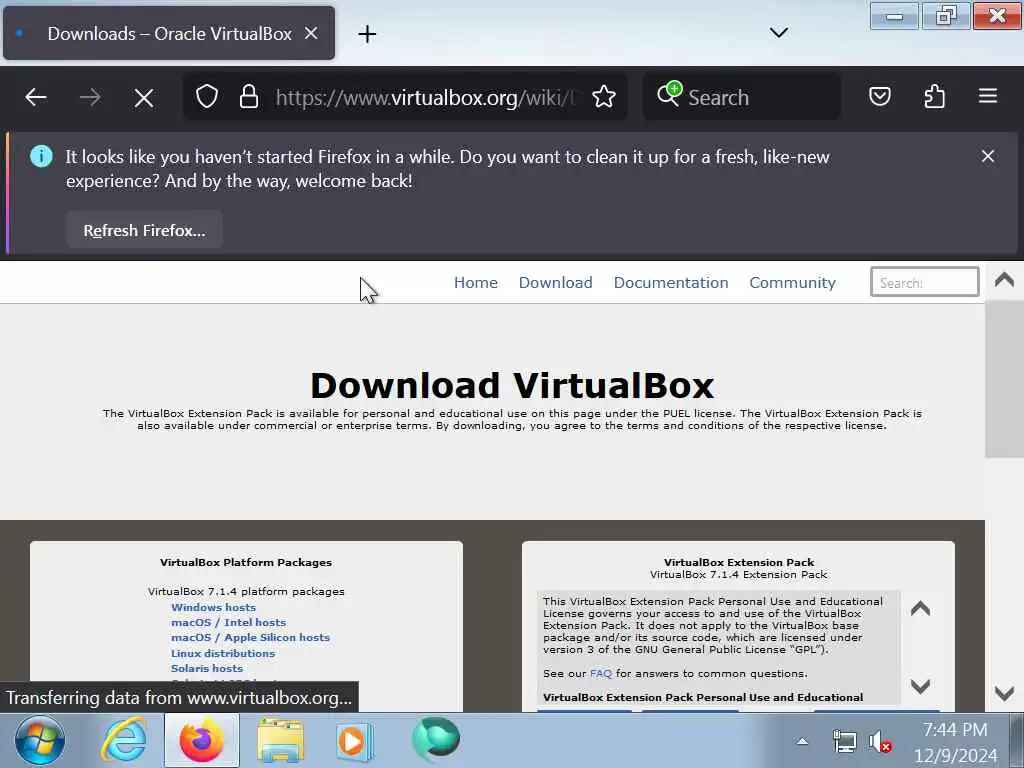The width and height of the screenshot is (1024, 768).
Task: Open the FAQ link in license text
Action: (x=601, y=673)
